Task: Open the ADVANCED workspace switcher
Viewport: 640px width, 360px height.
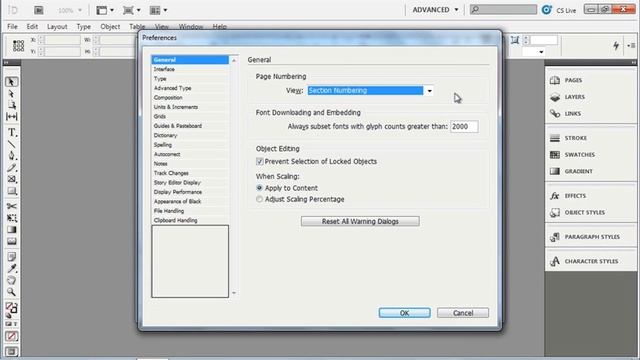Action: [x=435, y=10]
